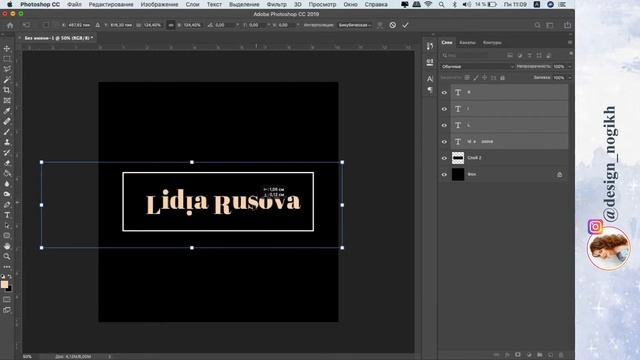This screenshot has height=360, width=640.
Task: Select the Zoom tool
Action: [7, 256]
